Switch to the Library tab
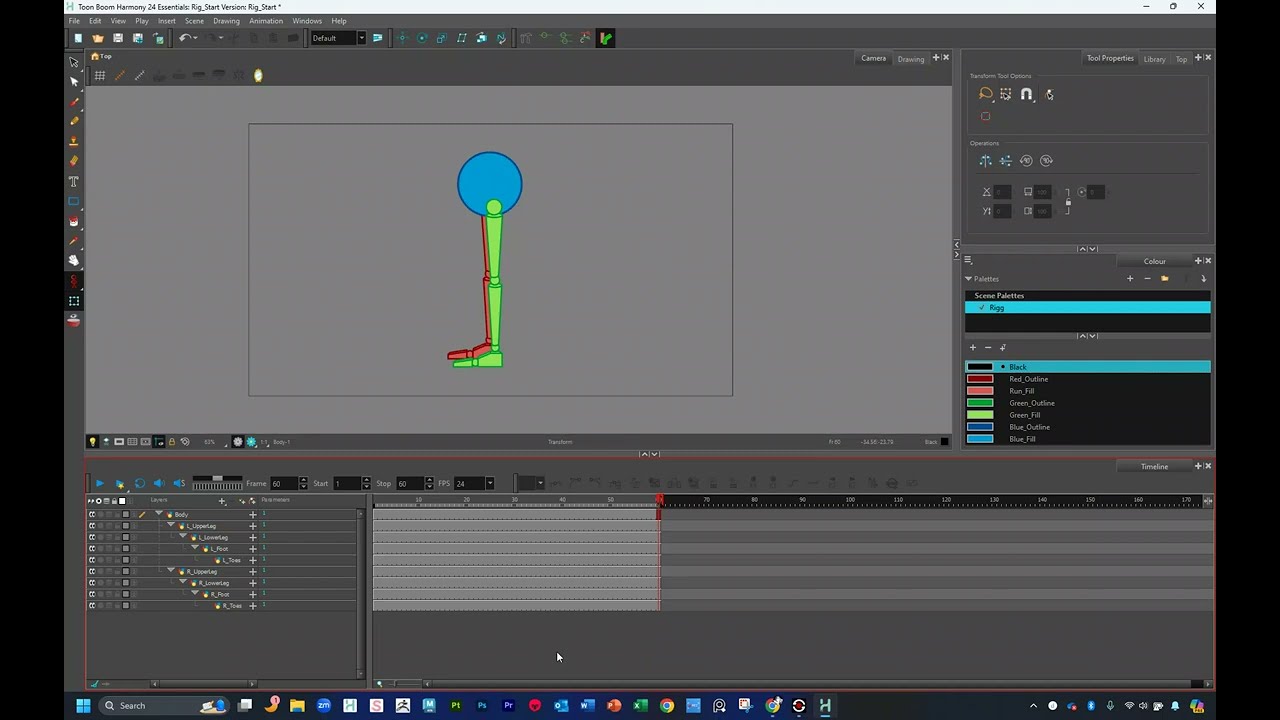 [1154, 59]
